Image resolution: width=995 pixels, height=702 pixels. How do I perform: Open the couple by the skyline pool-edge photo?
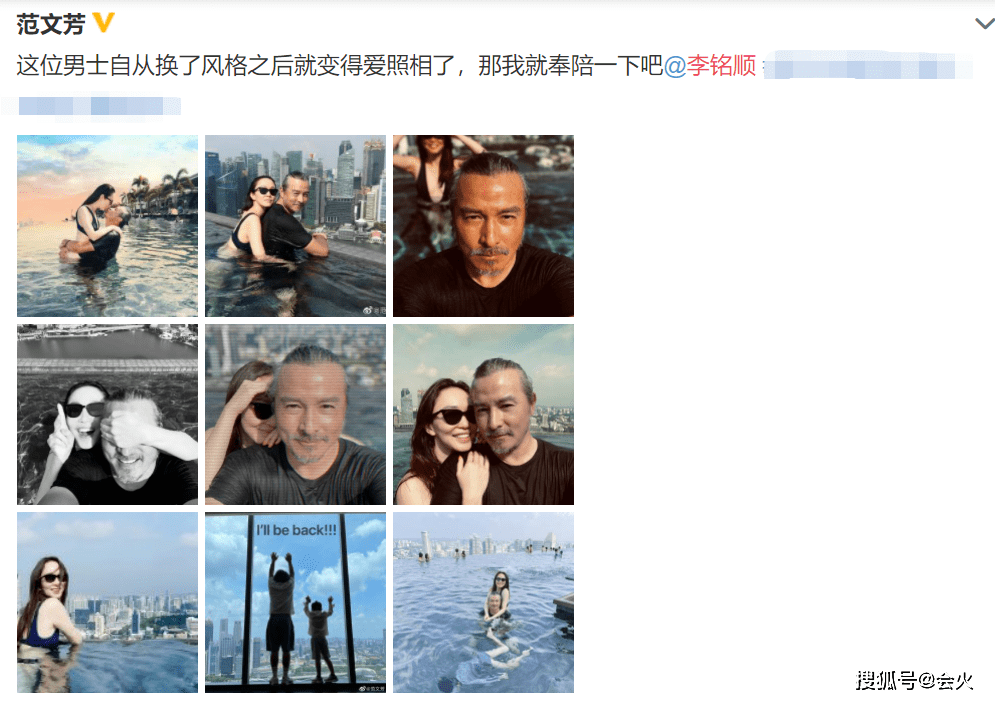tap(295, 225)
